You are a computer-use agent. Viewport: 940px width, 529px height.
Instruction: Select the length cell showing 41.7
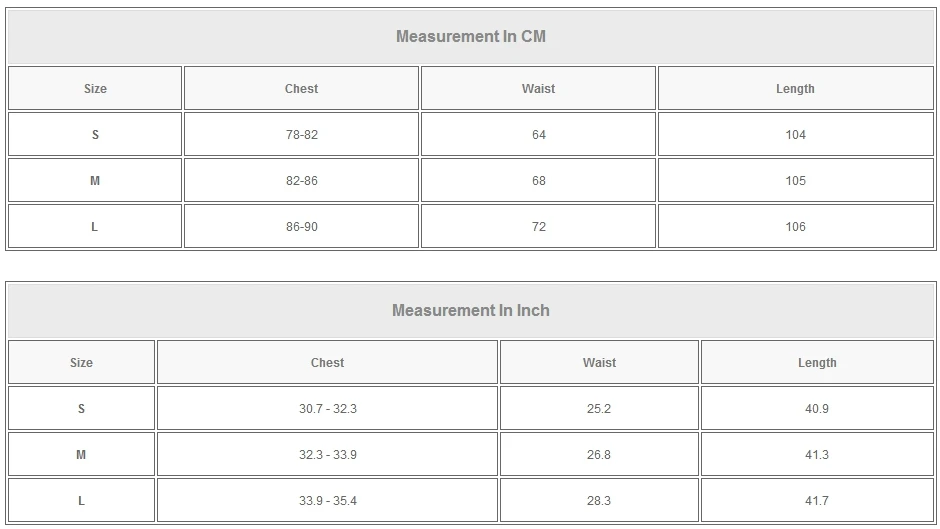coord(817,501)
